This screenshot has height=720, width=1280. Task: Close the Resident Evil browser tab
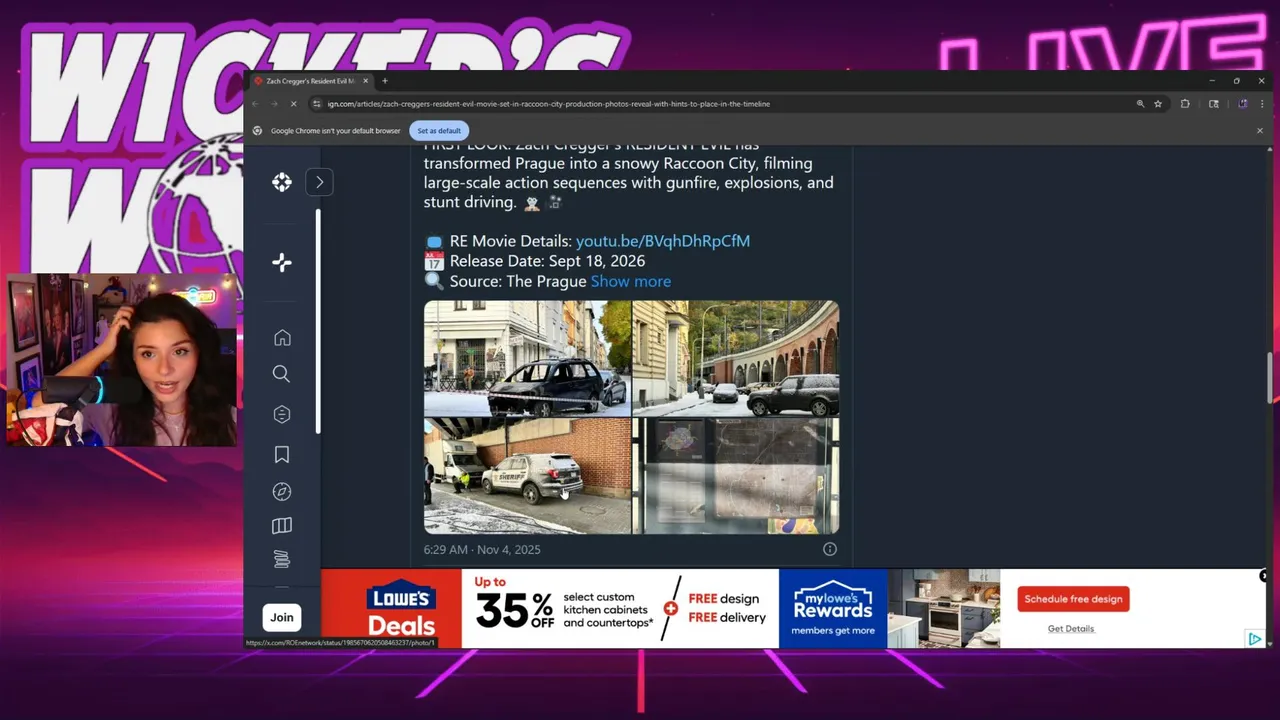click(x=365, y=81)
